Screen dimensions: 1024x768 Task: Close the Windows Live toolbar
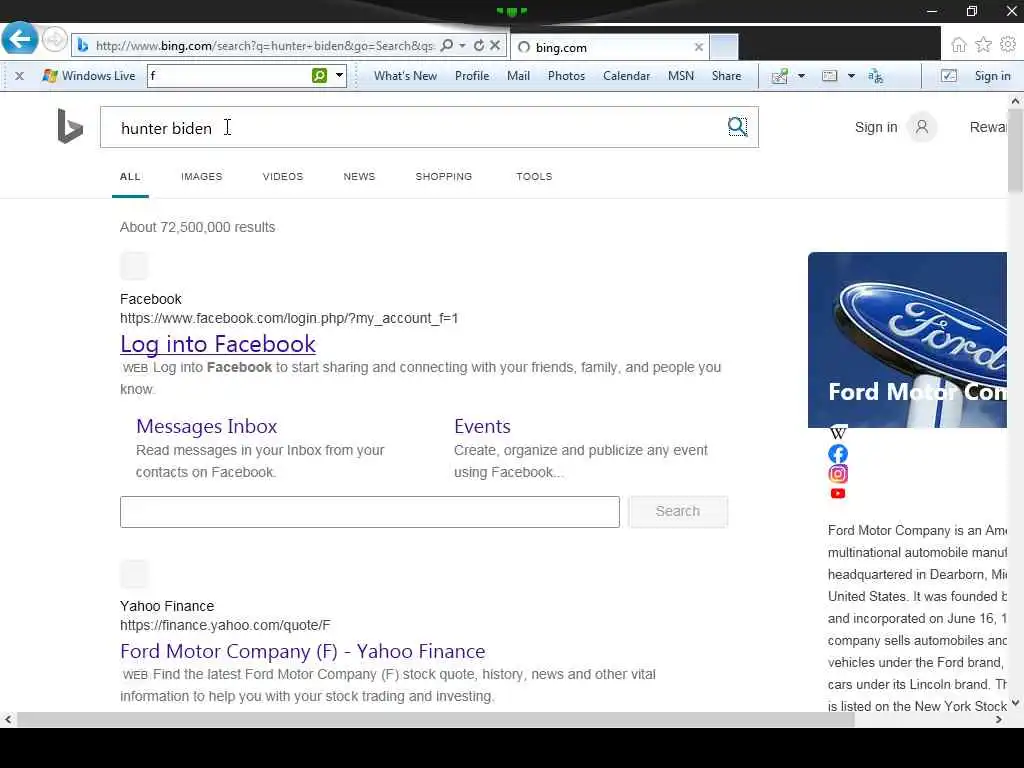[20, 76]
